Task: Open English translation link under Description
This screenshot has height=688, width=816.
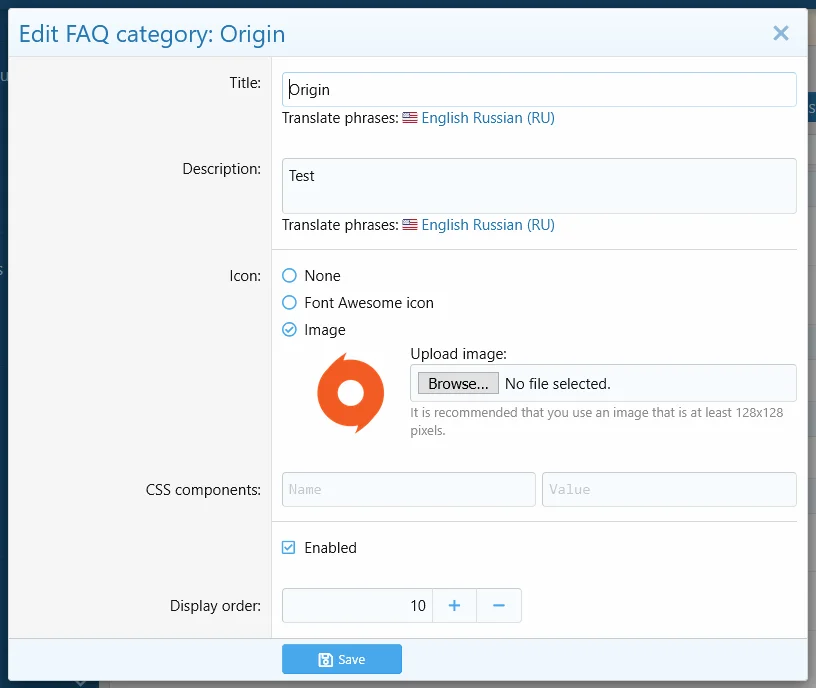Action: (447, 225)
